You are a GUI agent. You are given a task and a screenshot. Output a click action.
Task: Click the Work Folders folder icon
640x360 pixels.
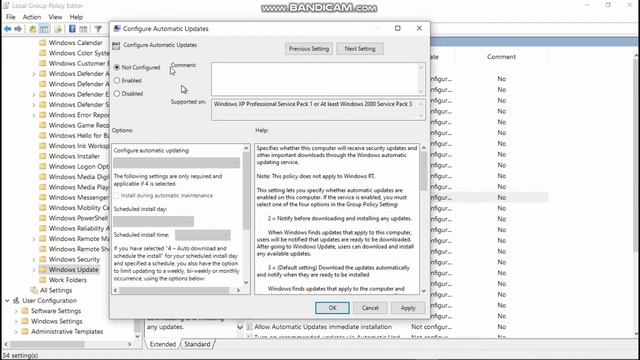pos(42,280)
